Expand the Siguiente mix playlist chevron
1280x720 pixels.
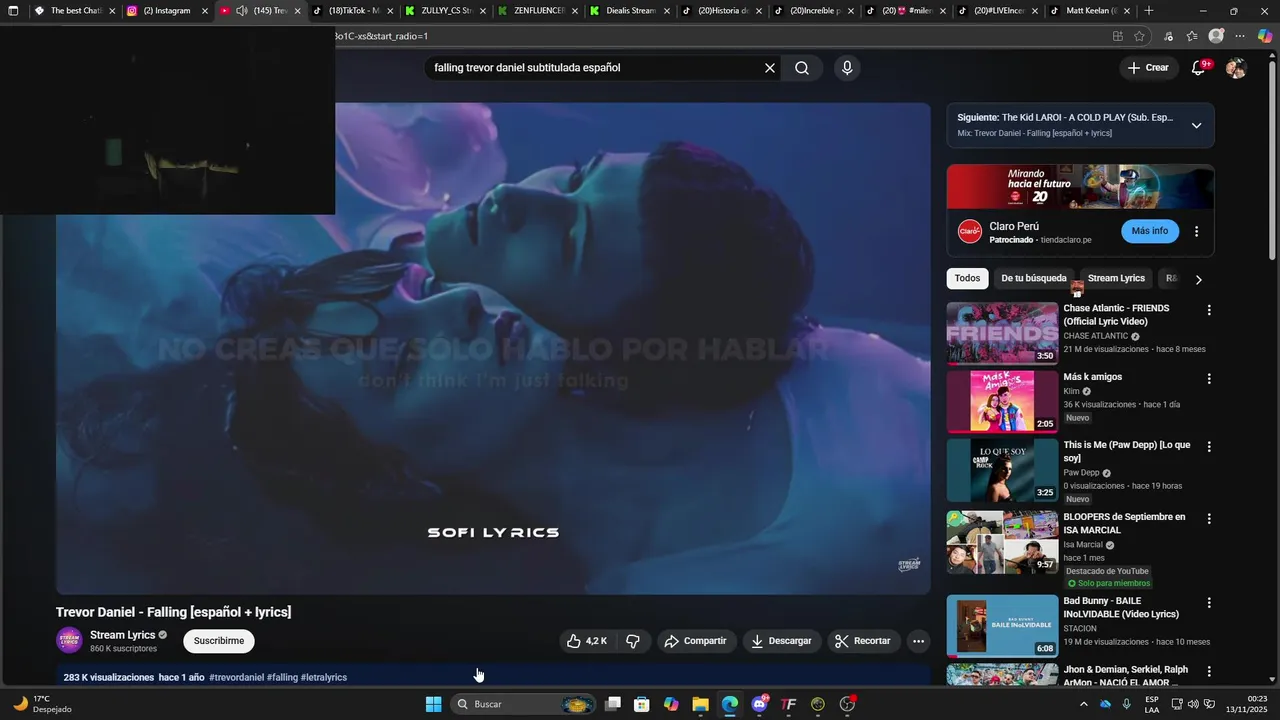click(x=1196, y=125)
